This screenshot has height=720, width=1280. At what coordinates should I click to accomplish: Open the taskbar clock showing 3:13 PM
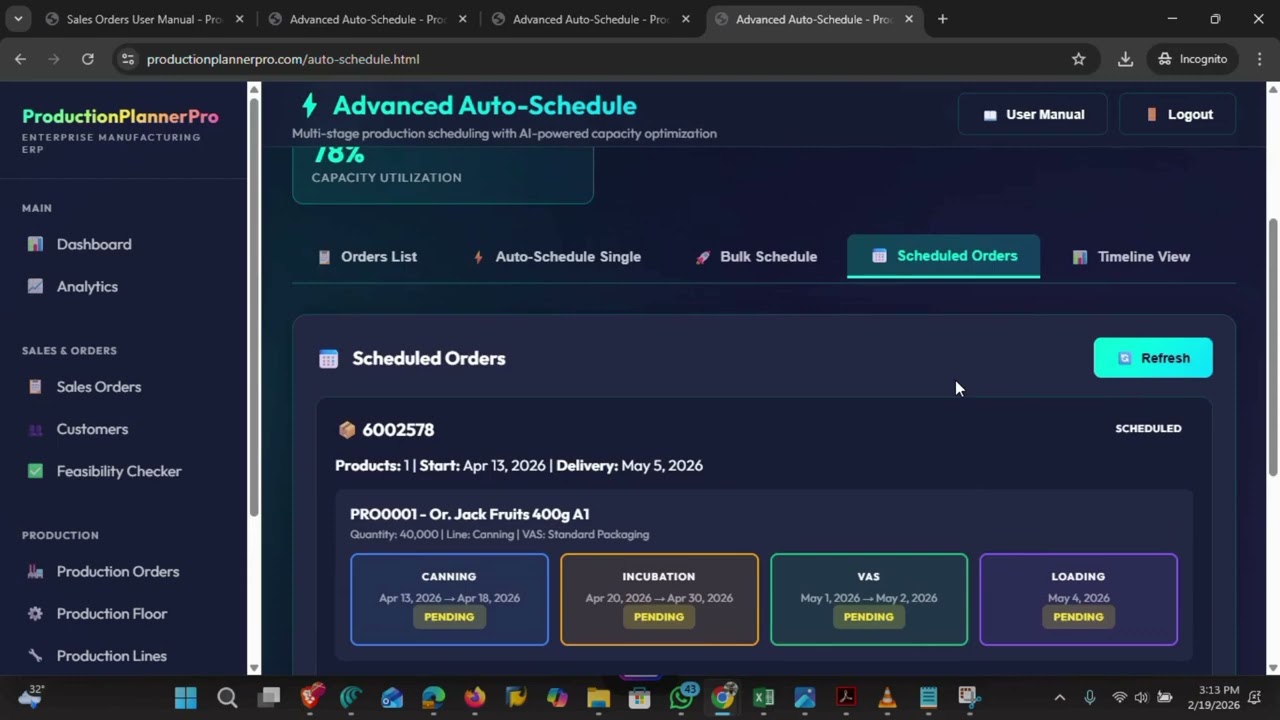point(1216,697)
